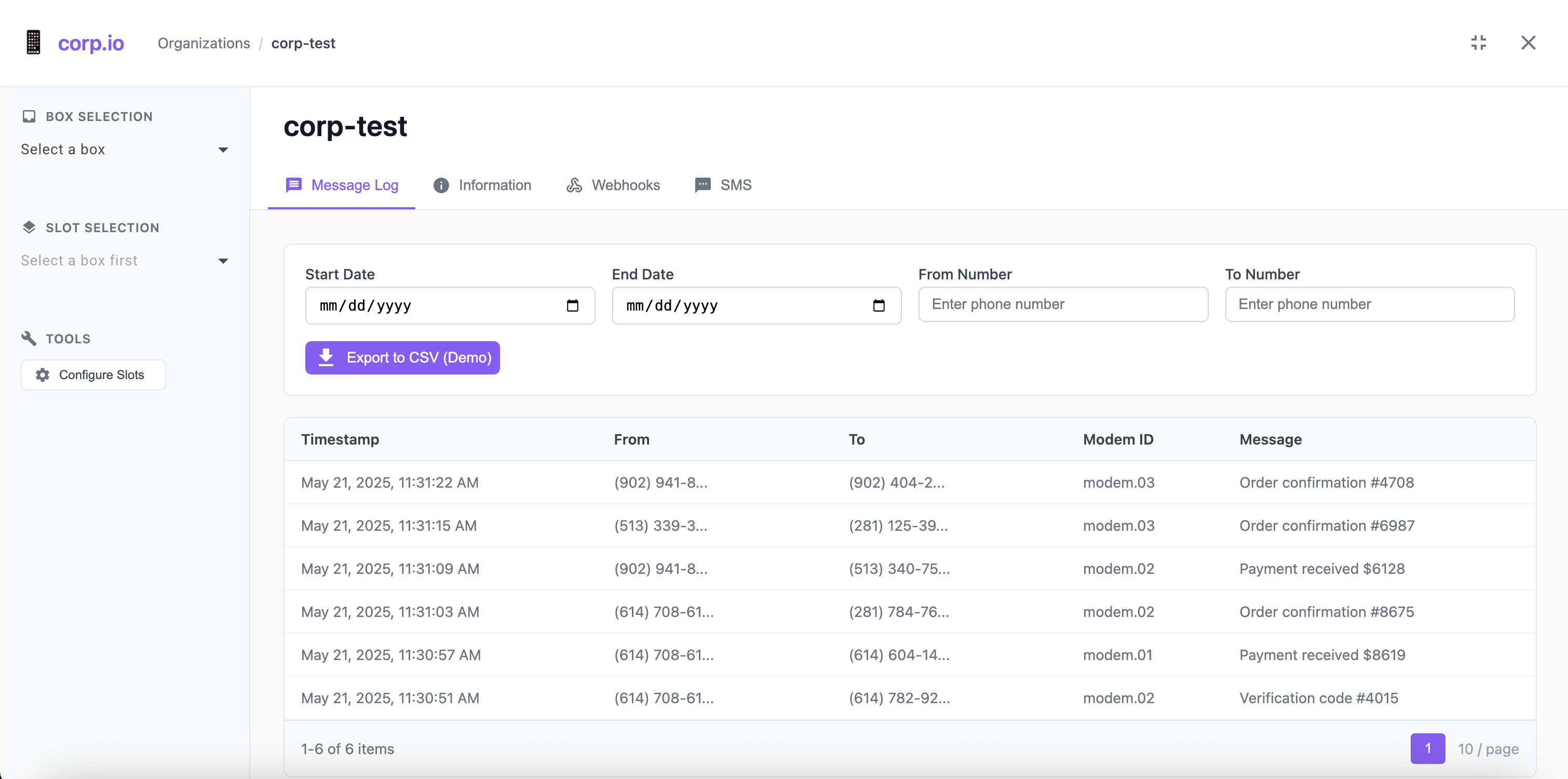Click the SMS speech bubble icon
1568x779 pixels.
point(703,184)
